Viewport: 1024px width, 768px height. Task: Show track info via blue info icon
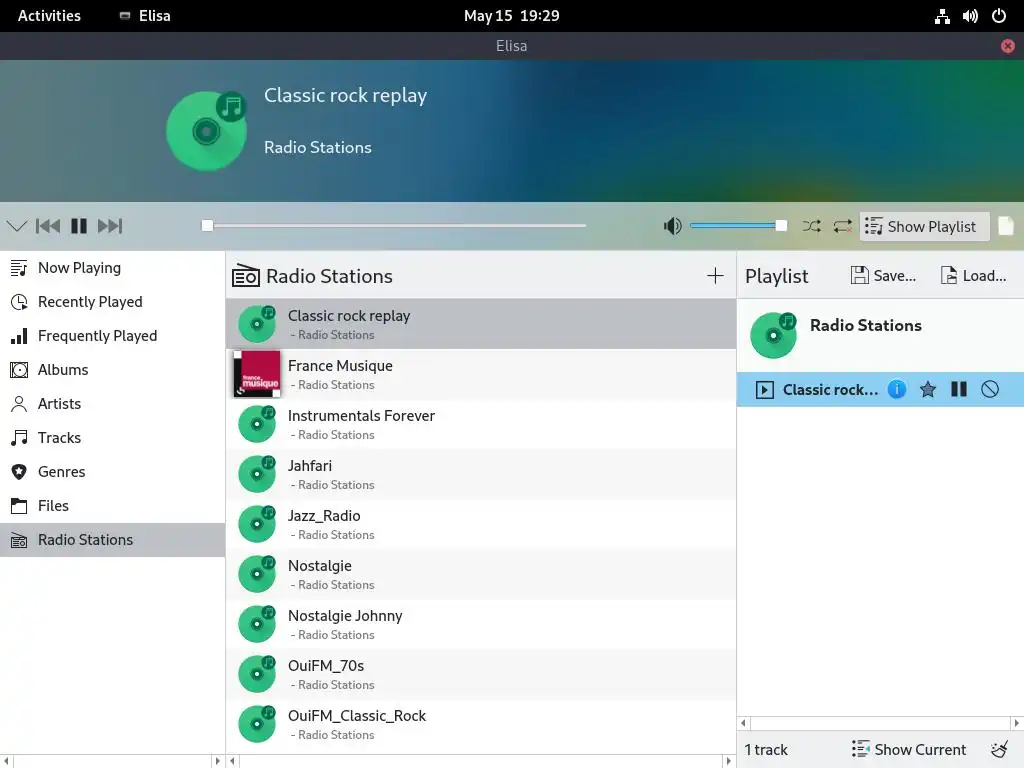[897, 389]
